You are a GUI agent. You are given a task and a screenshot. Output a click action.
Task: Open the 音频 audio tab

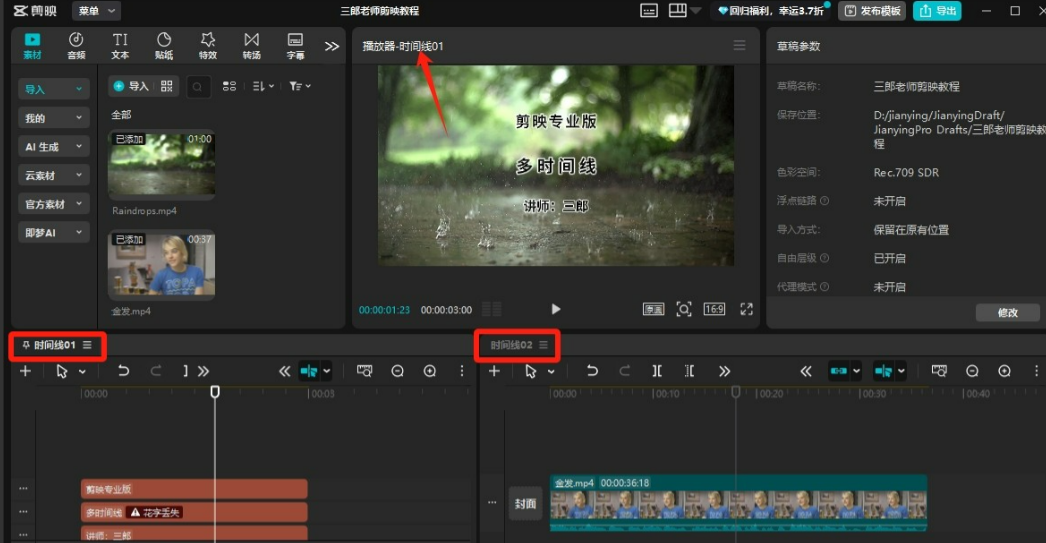point(76,46)
